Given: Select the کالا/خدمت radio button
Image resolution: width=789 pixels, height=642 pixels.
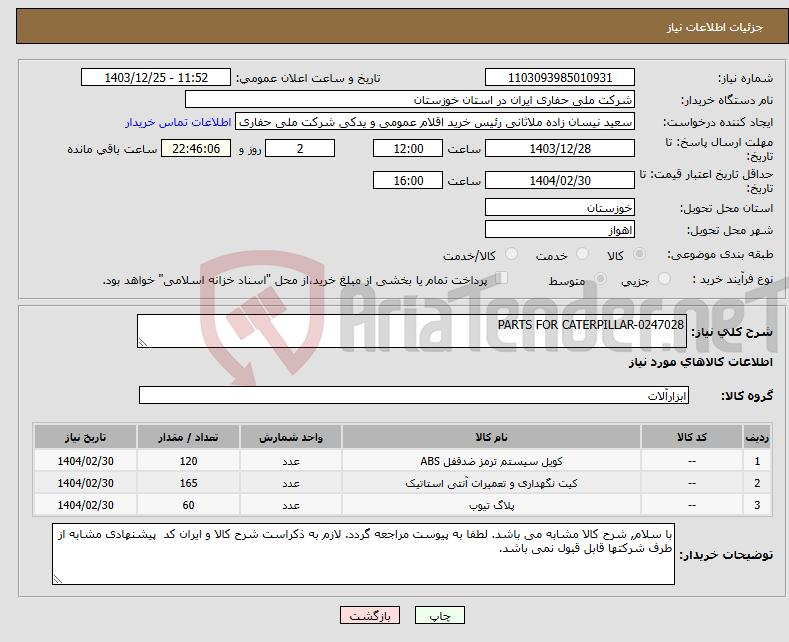Looking at the screenshot, I should pos(511,254).
